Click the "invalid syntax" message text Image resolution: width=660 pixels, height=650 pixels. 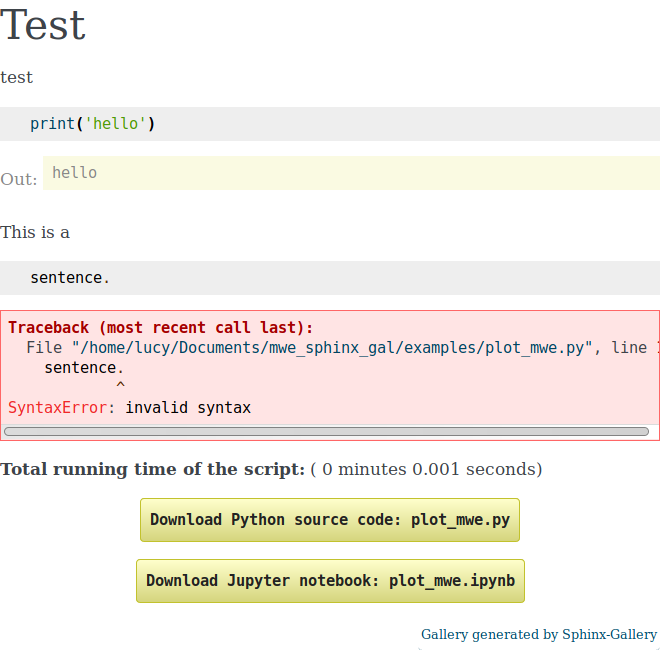click(188, 408)
